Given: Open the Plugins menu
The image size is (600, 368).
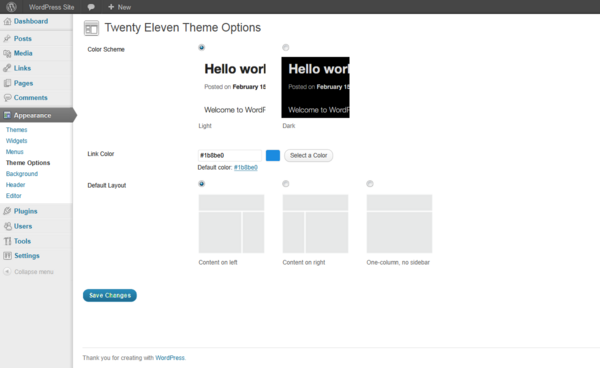Looking at the screenshot, I should tap(26, 211).
